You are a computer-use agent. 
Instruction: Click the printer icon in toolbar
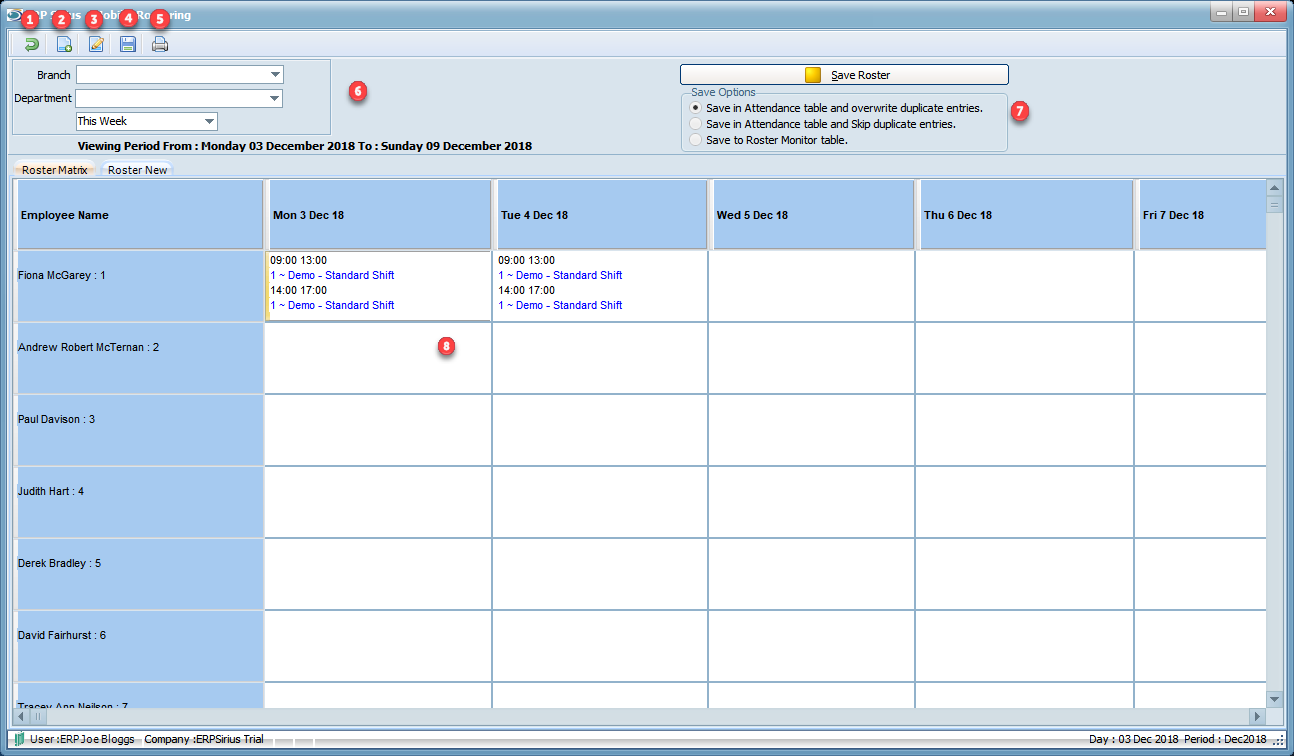pyautogui.click(x=160, y=44)
